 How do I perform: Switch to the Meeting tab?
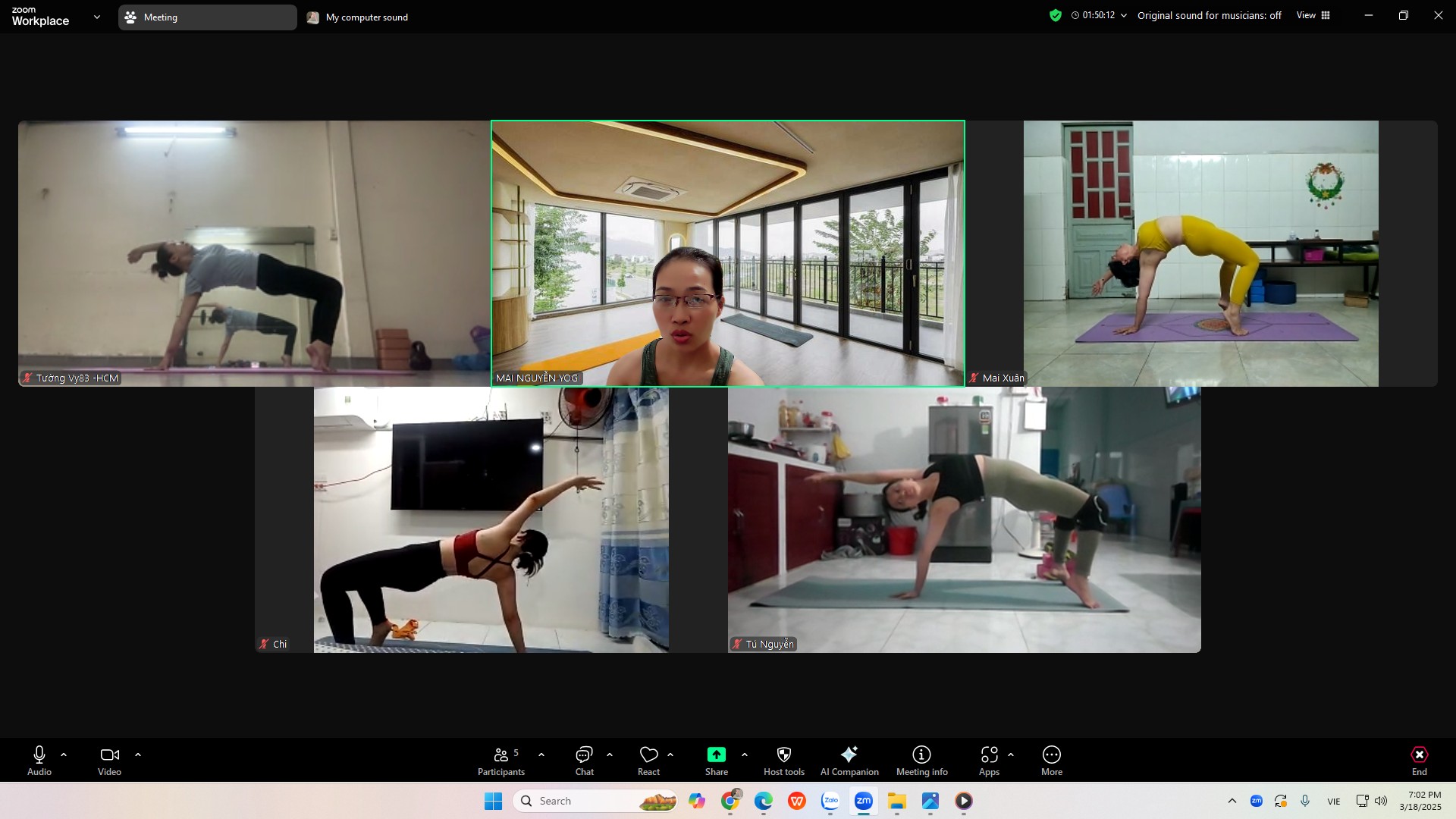point(206,17)
